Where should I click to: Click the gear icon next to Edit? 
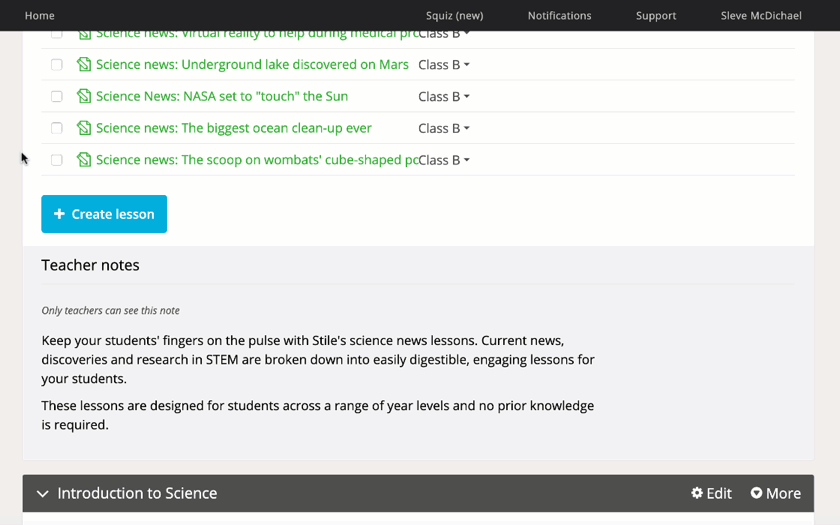697,493
